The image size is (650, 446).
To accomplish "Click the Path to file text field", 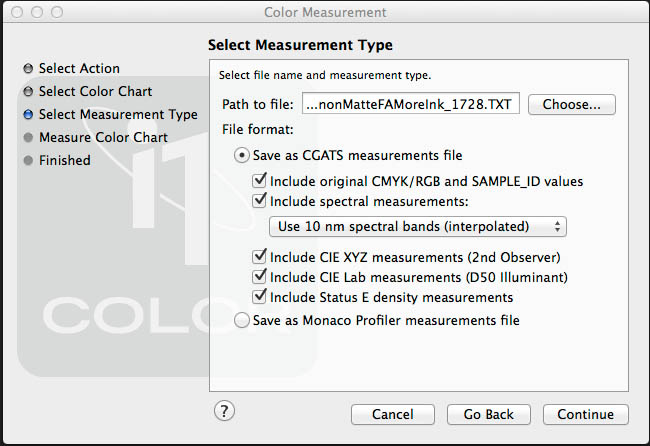I will click(410, 104).
